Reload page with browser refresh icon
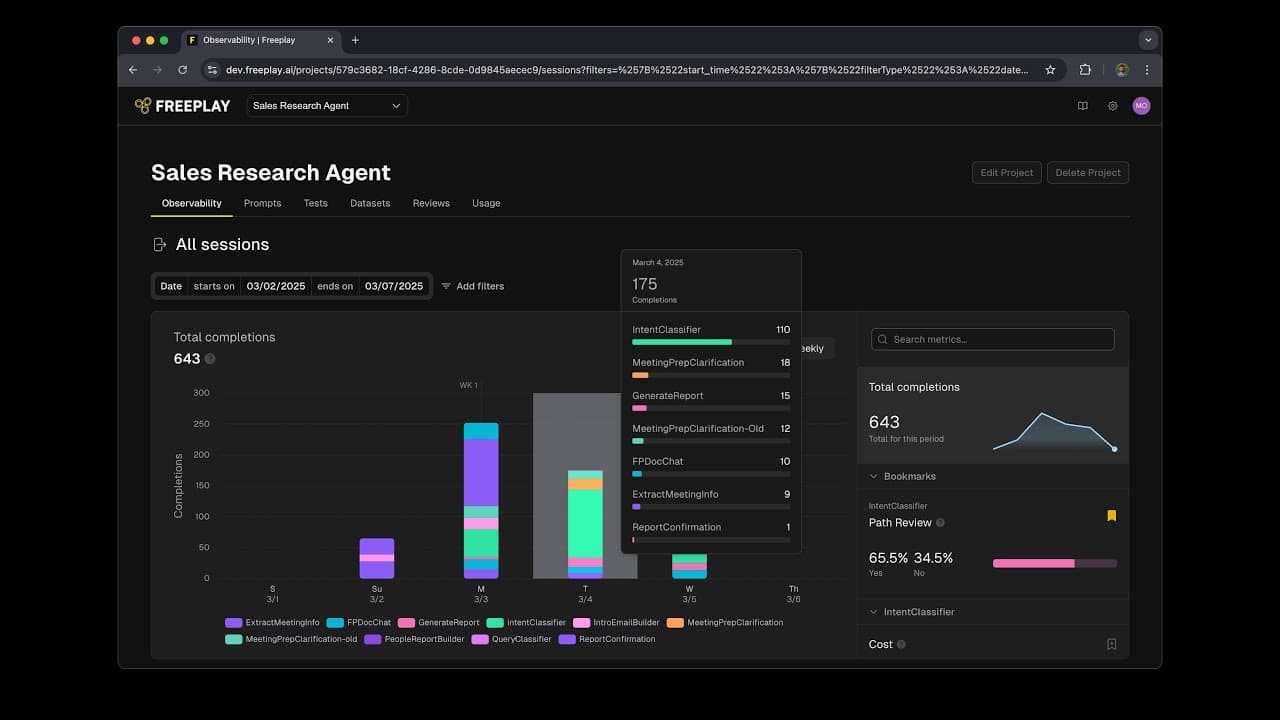The width and height of the screenshot is (1280, 720). [x=182, y=70]
